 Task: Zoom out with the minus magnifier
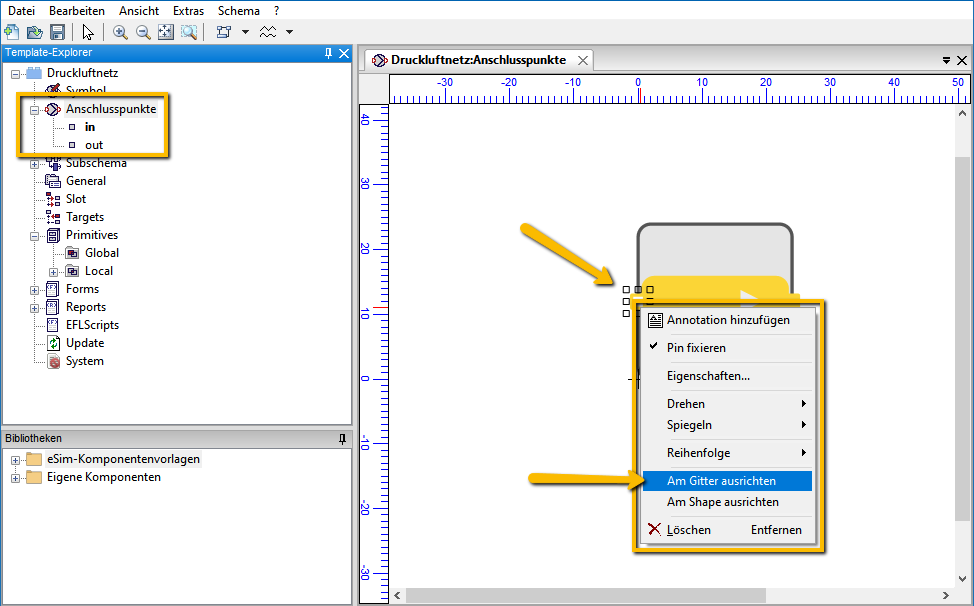(x=143, y=32)
